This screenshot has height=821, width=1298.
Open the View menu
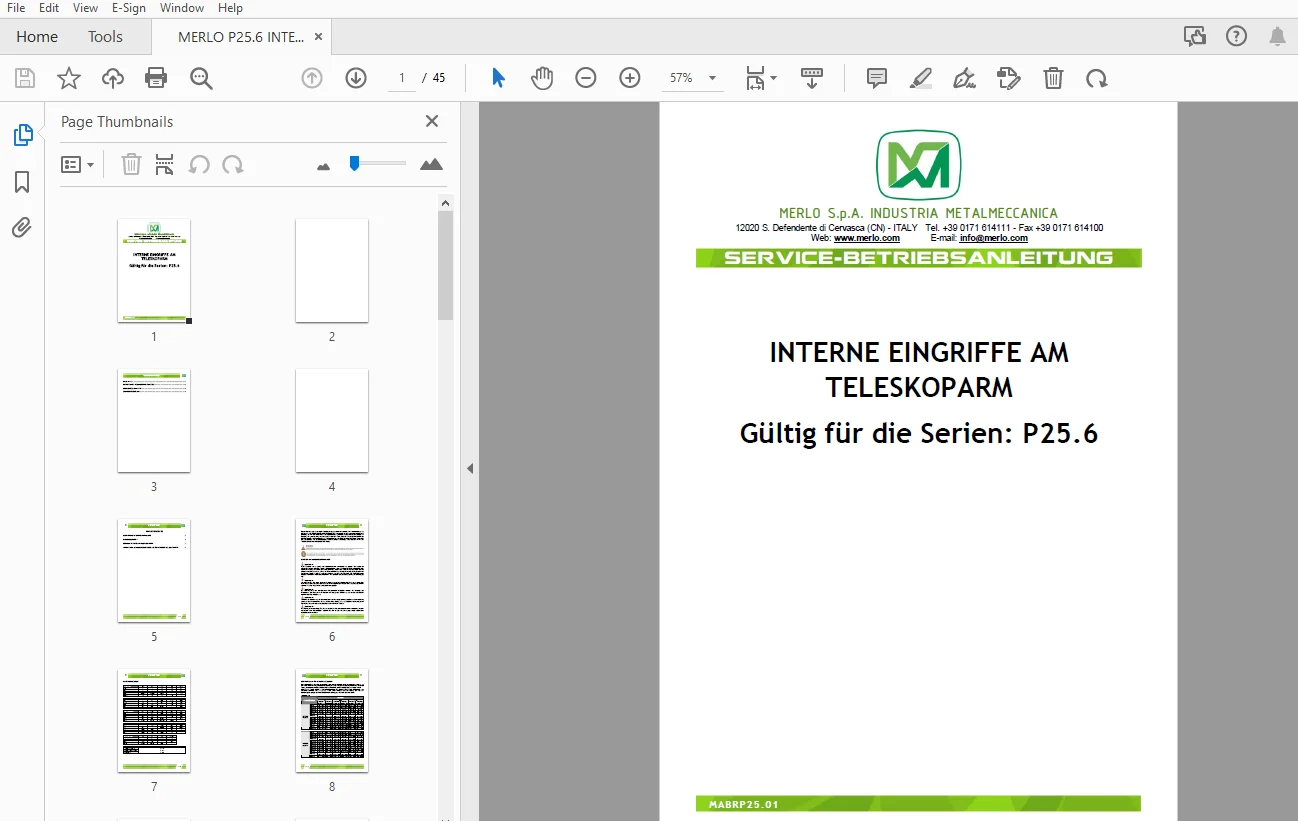85,8
